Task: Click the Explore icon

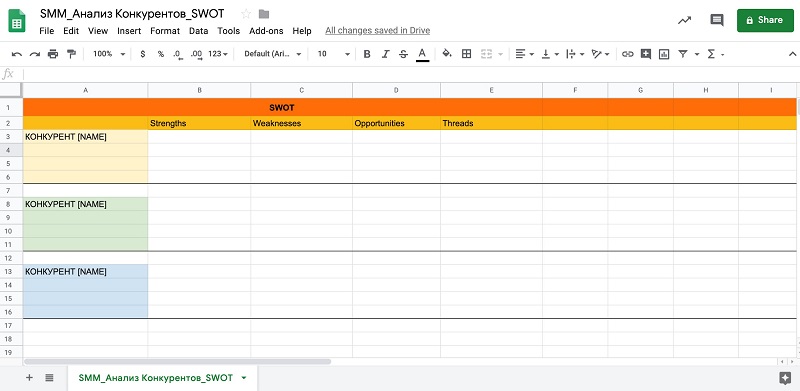Action: tap(785, 378)
